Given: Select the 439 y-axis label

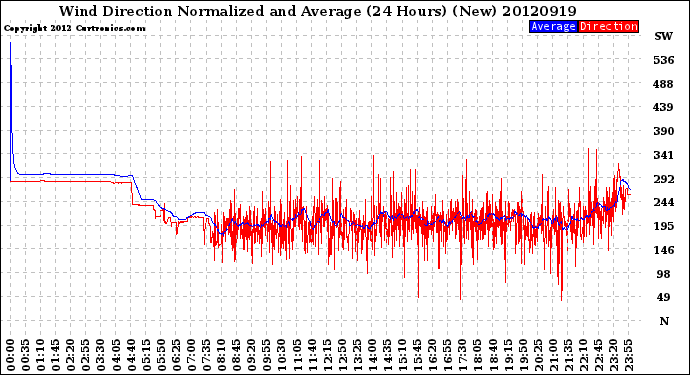Looking at the screenshot, I should point(664,107).
